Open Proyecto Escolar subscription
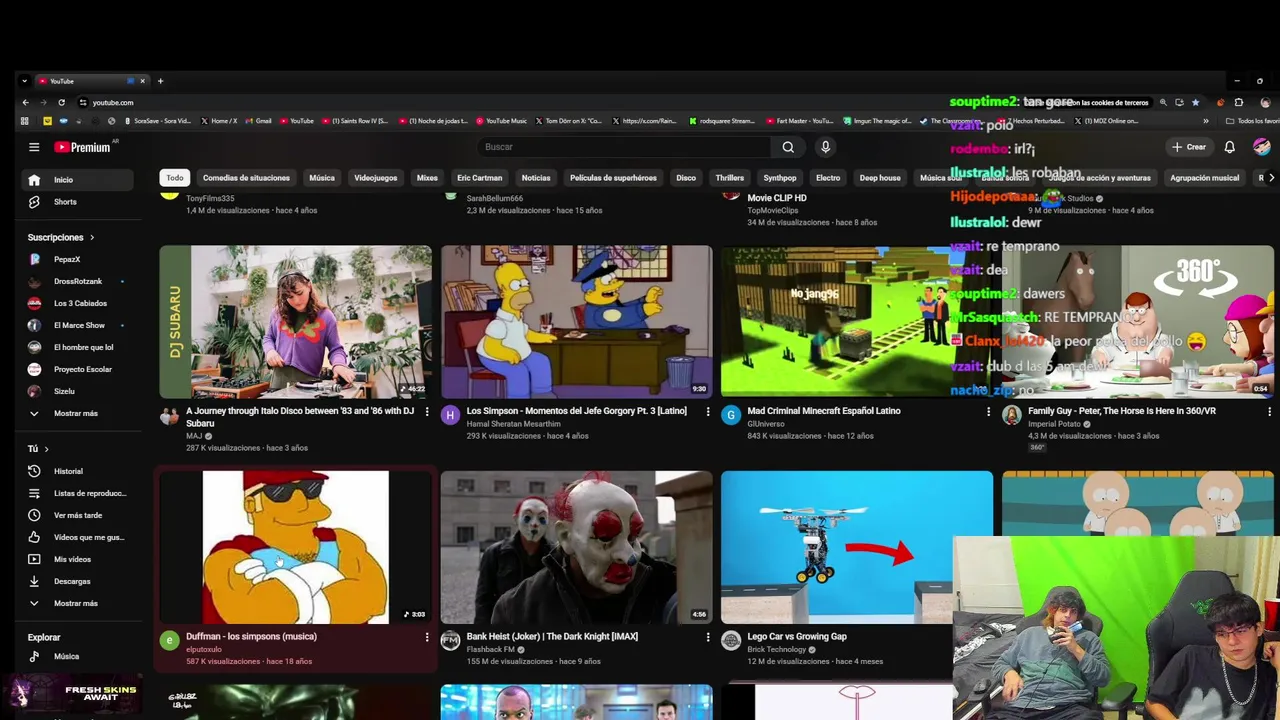This screenshot has height=720, width=1280. pos(79,369)
